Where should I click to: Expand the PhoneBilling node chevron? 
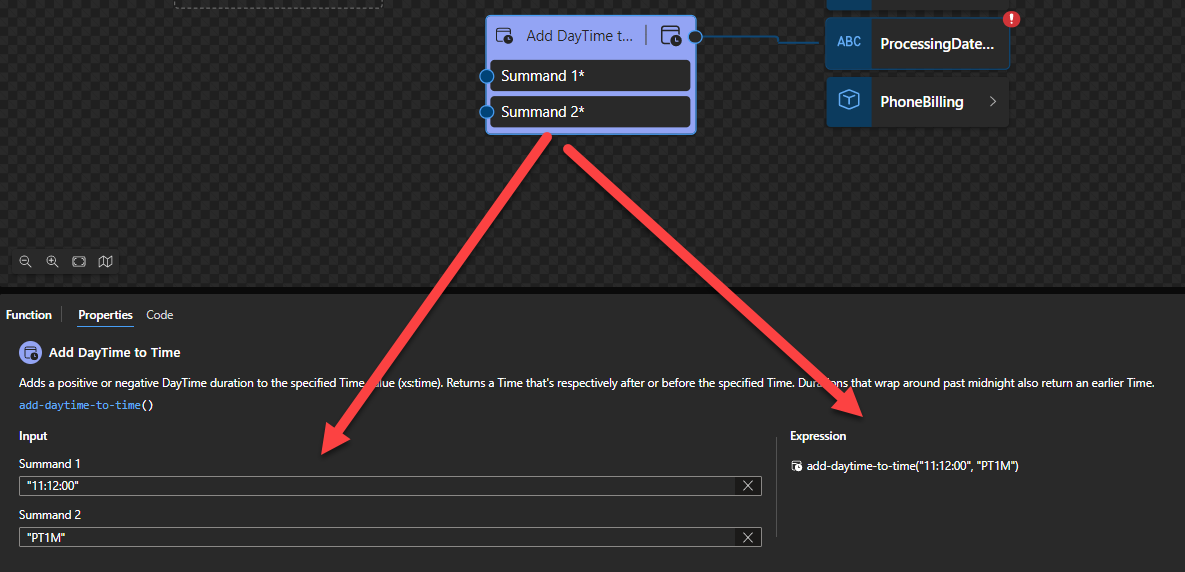click(993, 102)
